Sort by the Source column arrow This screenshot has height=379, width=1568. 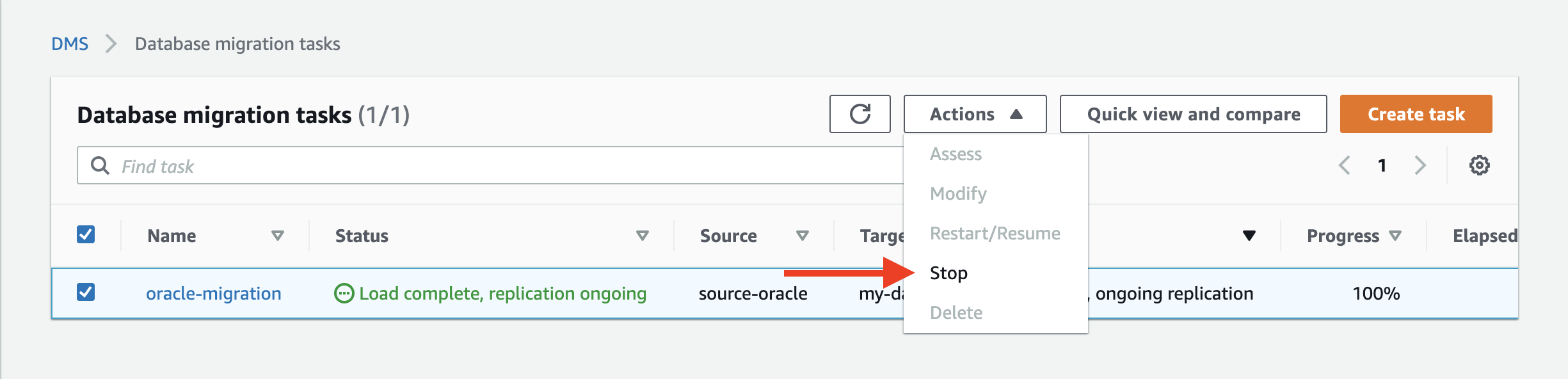[802, 236]
